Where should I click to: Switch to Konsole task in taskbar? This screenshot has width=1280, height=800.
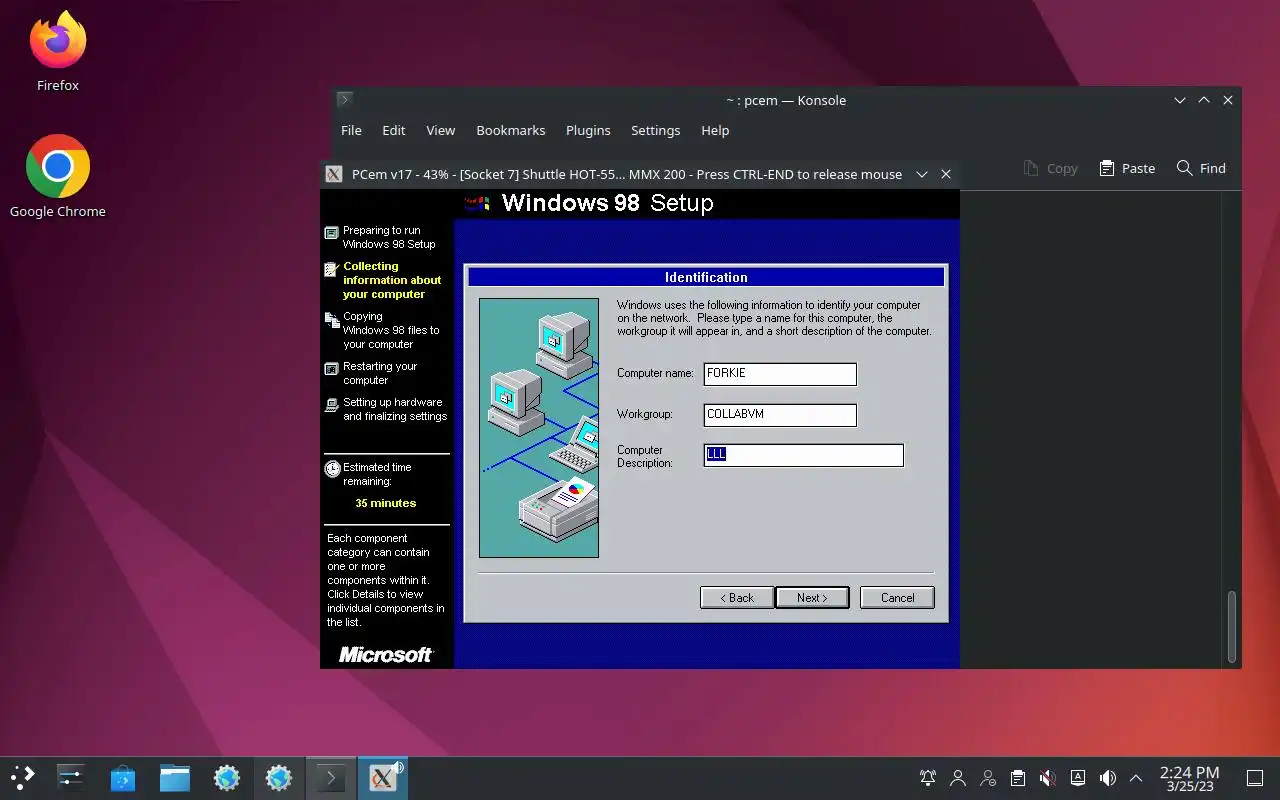point(331,777)
